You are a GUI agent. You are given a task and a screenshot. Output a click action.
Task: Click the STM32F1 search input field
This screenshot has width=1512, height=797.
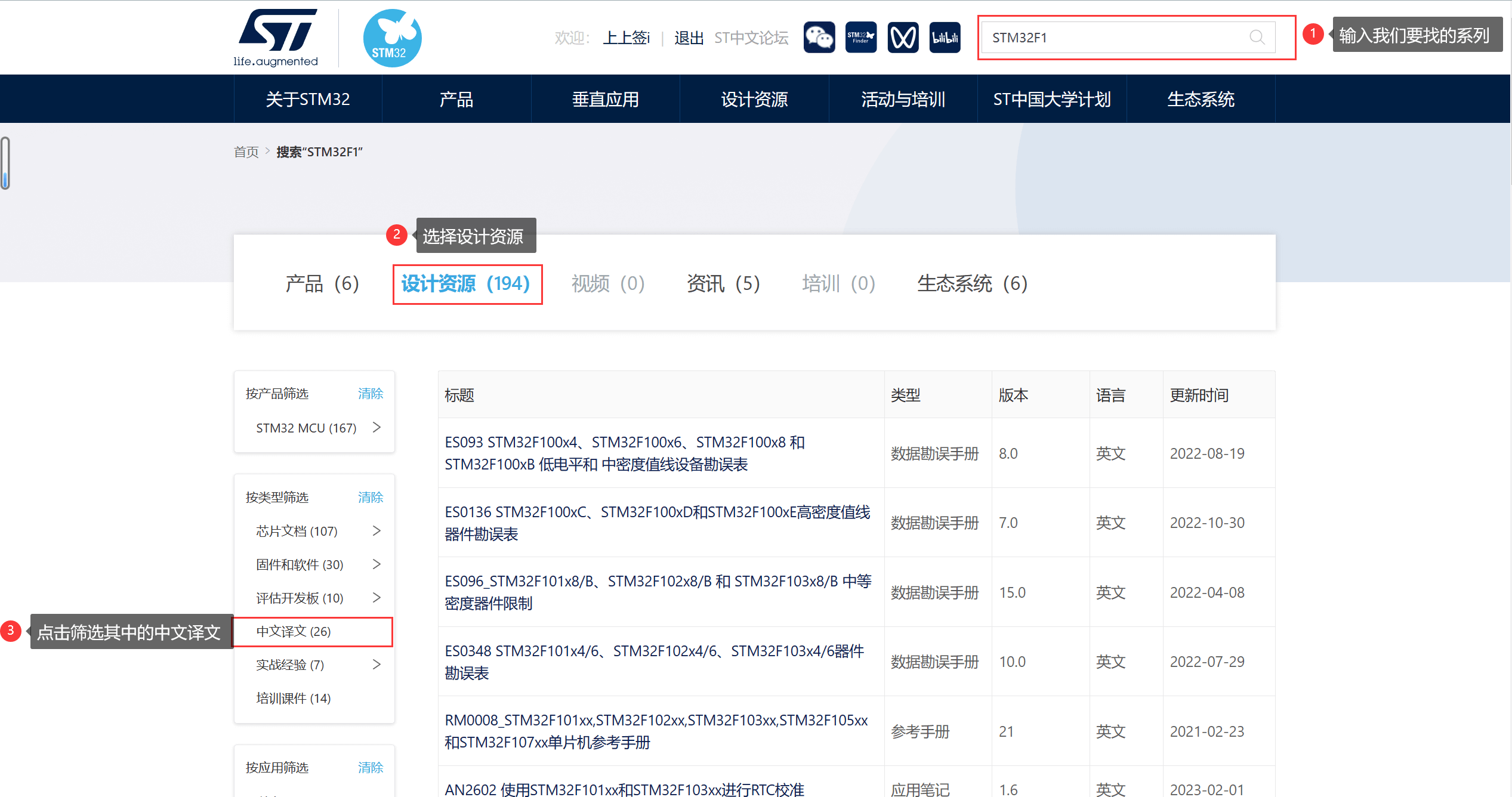(1116, 38)
